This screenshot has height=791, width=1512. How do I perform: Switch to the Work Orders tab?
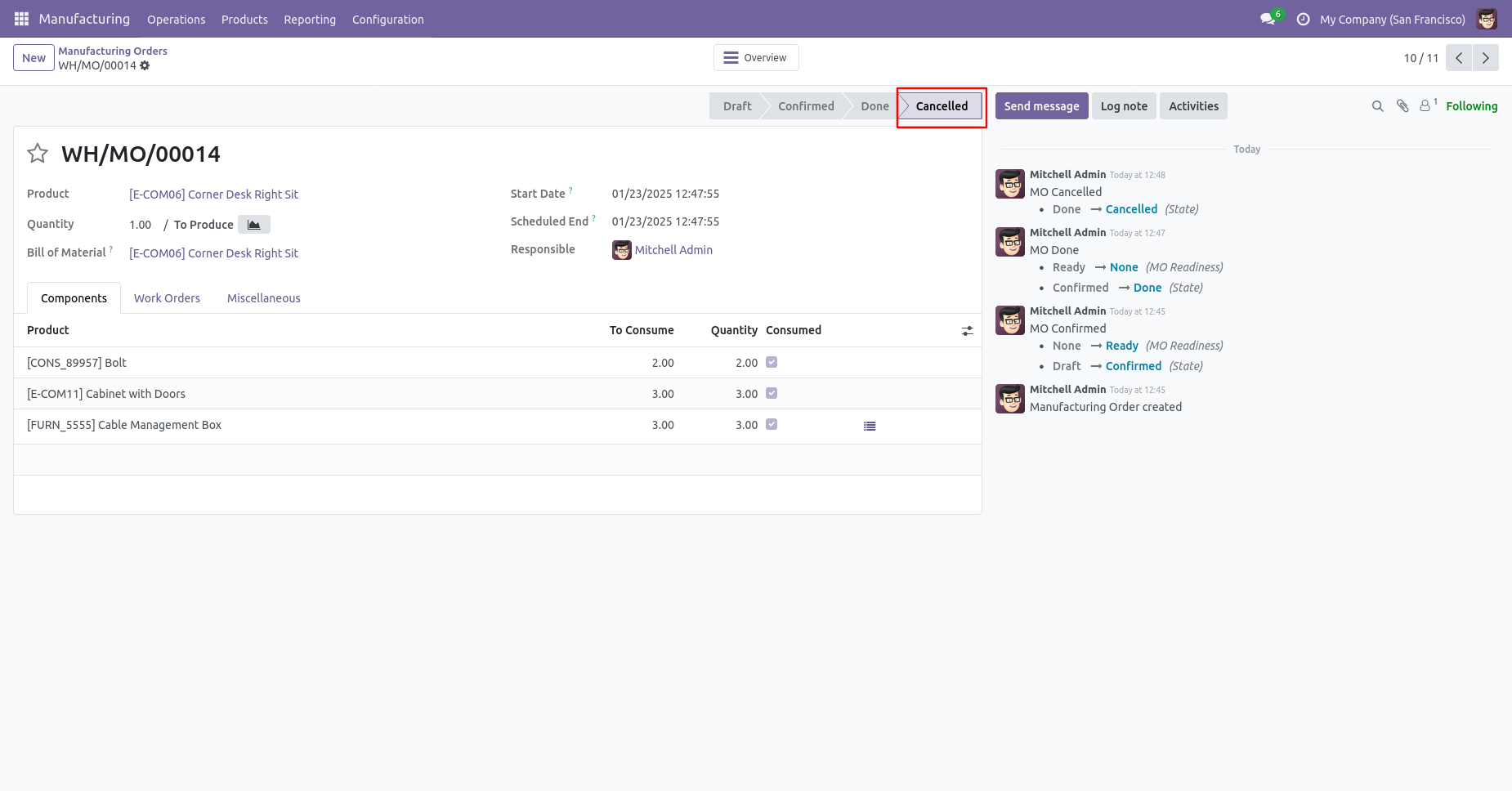[x=167, y=298]
